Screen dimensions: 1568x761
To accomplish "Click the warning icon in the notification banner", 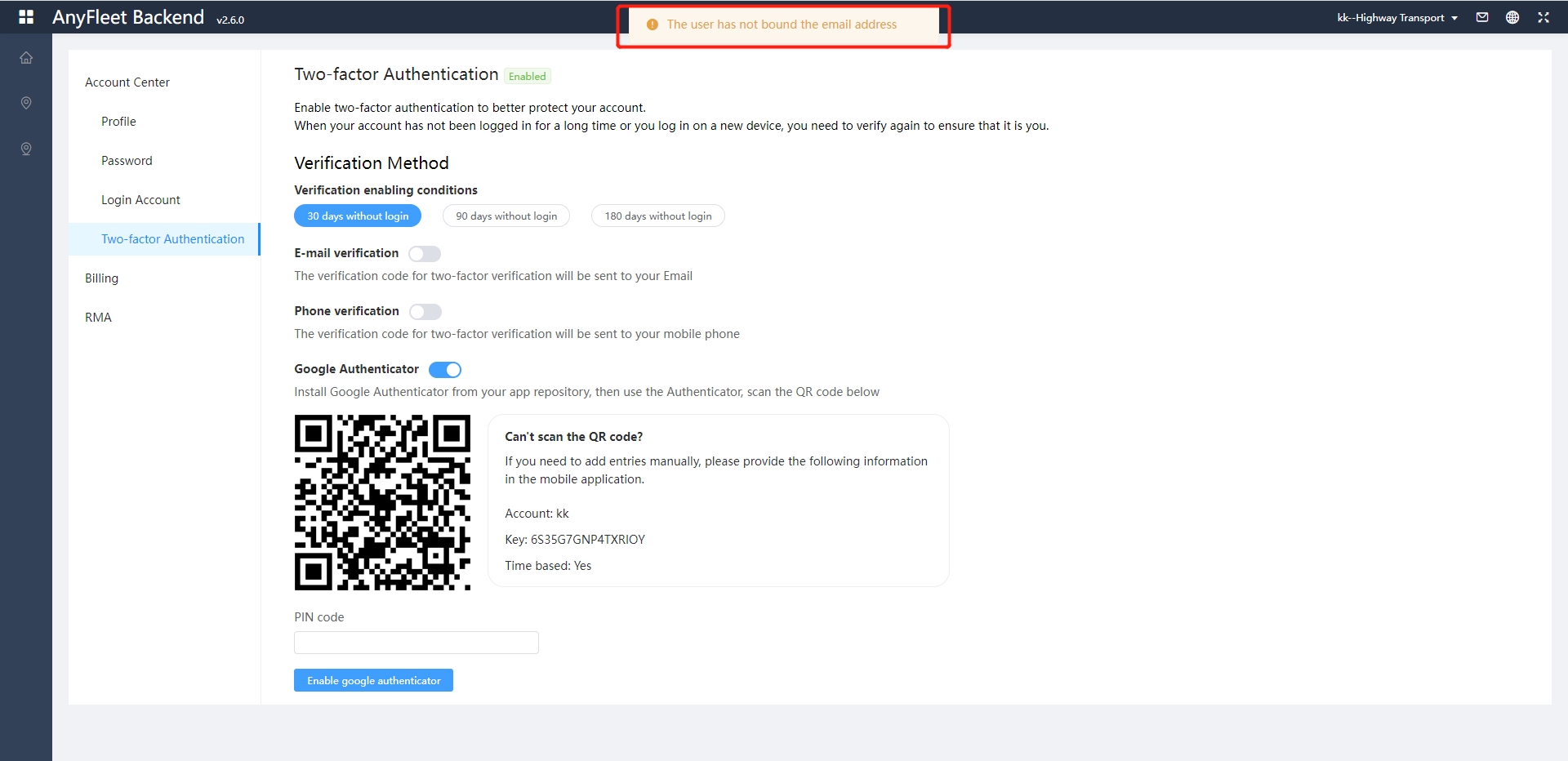I will [x=652, y=24].
